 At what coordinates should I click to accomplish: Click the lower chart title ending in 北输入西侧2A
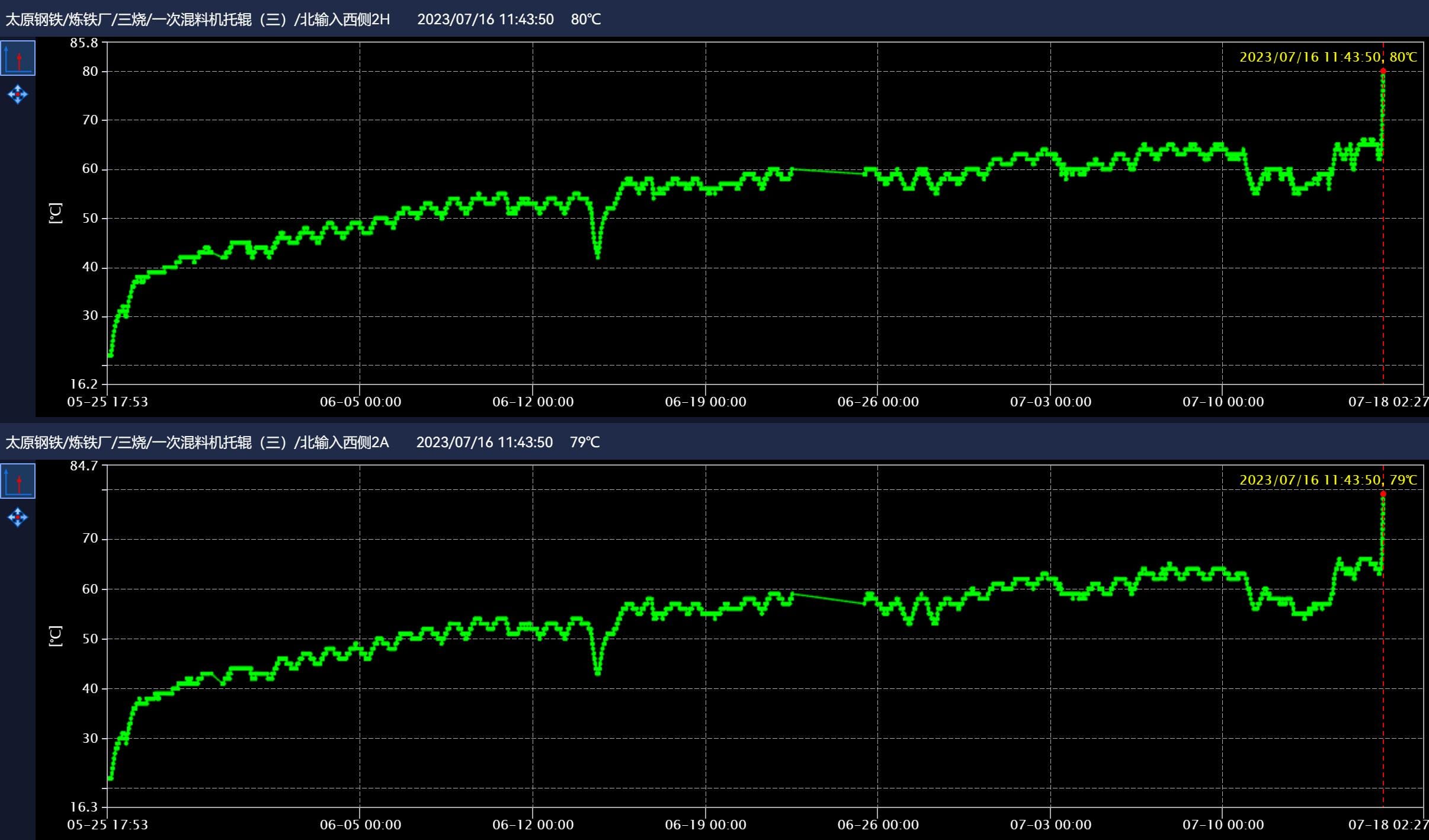tap(197, 443)
